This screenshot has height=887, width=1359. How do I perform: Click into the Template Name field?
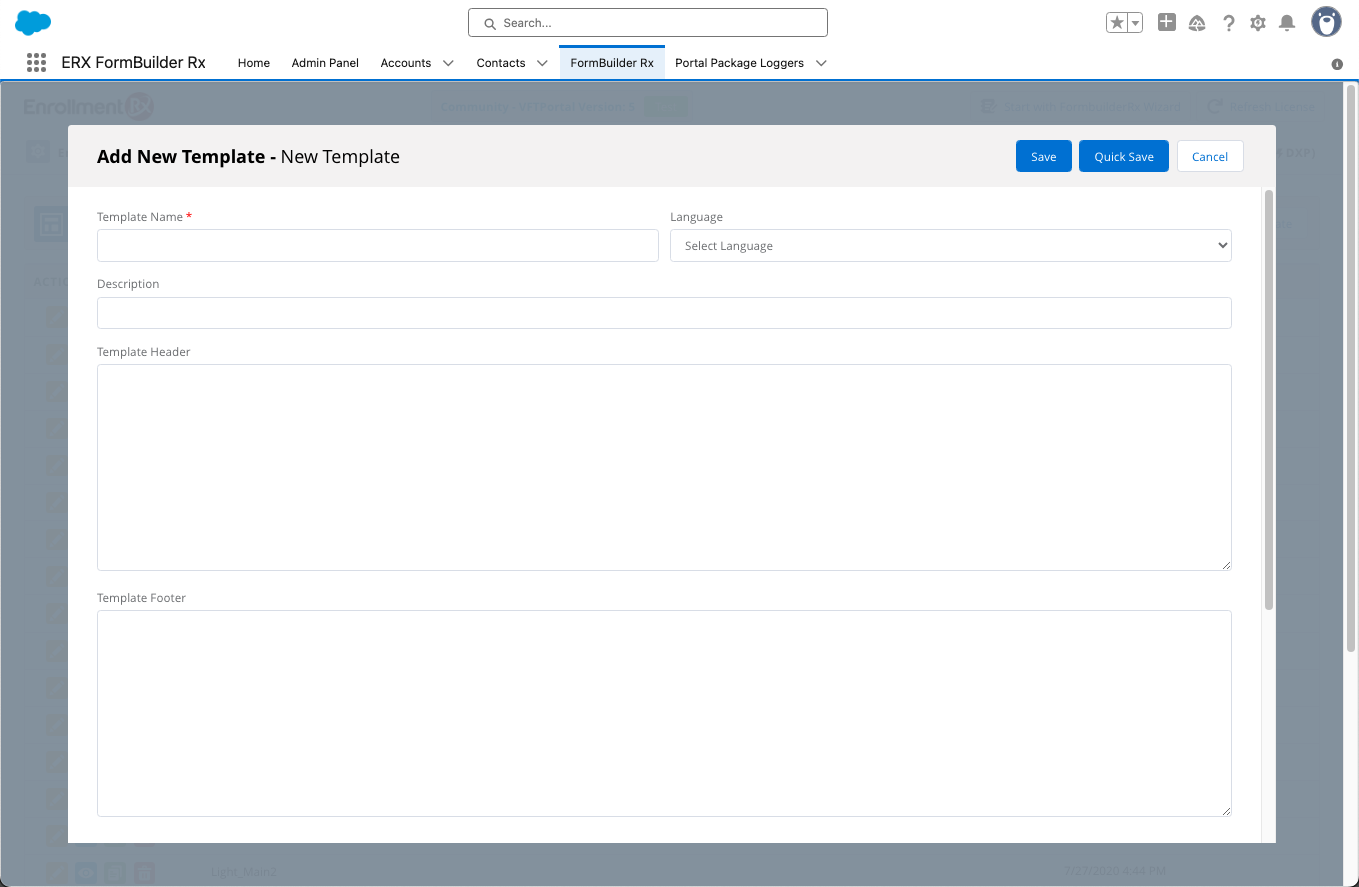(377, 246)
